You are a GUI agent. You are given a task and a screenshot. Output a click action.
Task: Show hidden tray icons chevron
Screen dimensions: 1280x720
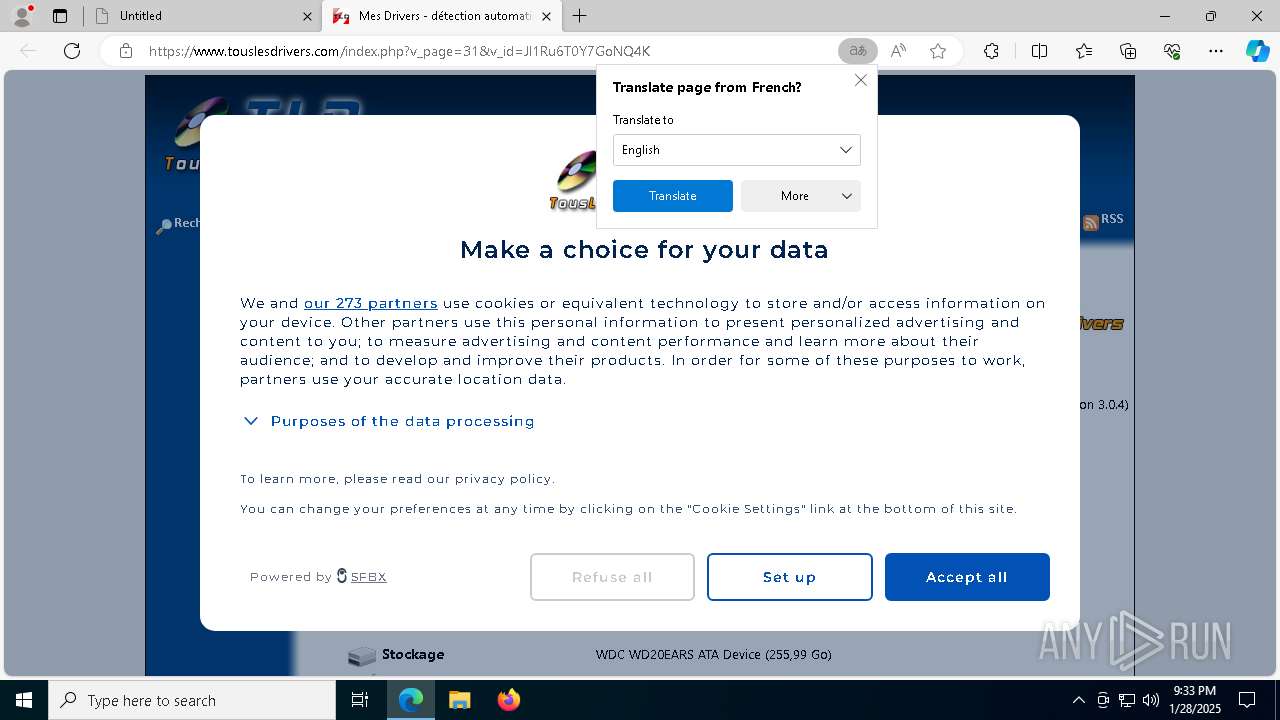pos(1078,700)
